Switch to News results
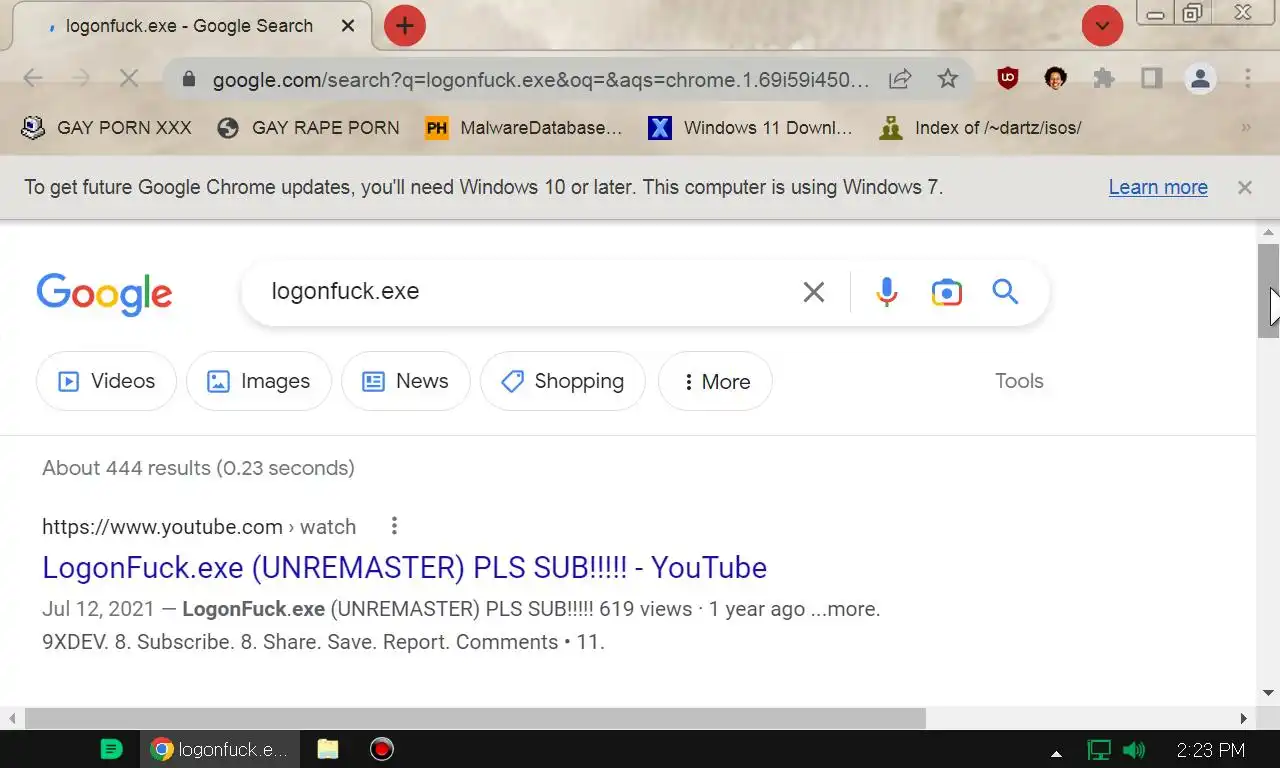Image resolution: width=1280 pixels, height=768 pixels. (405, 381)
